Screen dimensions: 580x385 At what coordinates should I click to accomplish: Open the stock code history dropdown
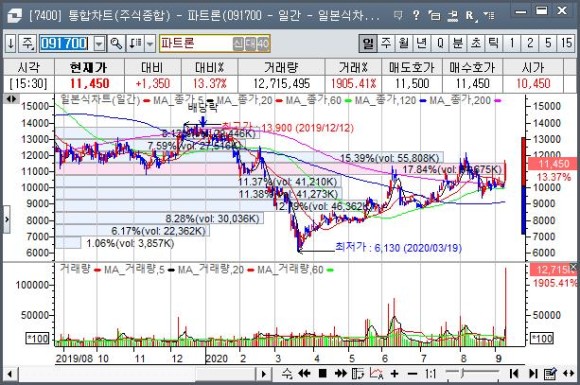pyautogui.click(x=99, y=44)
